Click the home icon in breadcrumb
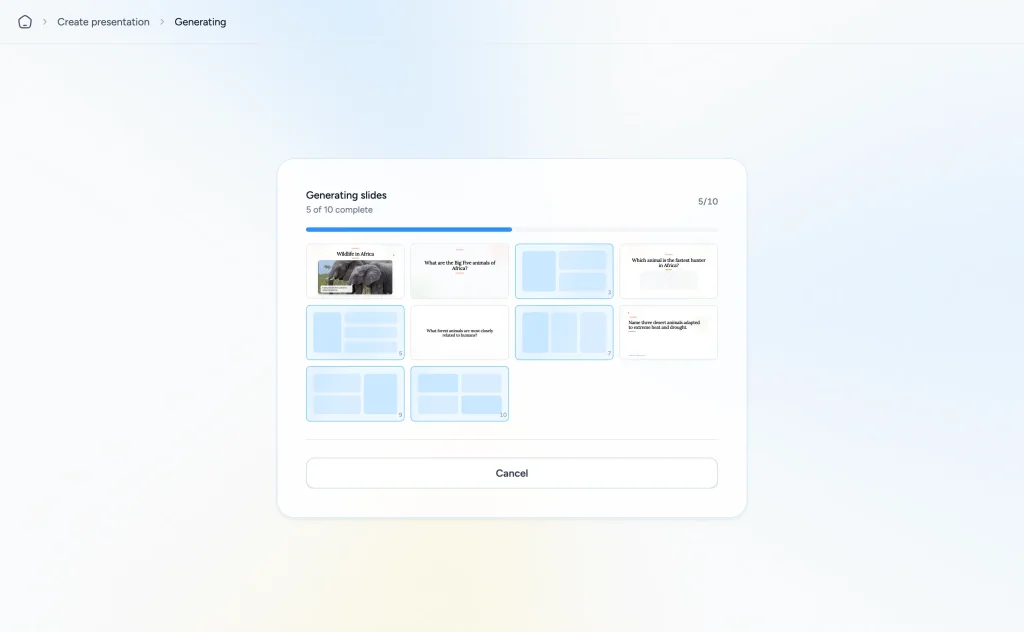Screen dimensions: 1024x632 click(x=25, y=22)
